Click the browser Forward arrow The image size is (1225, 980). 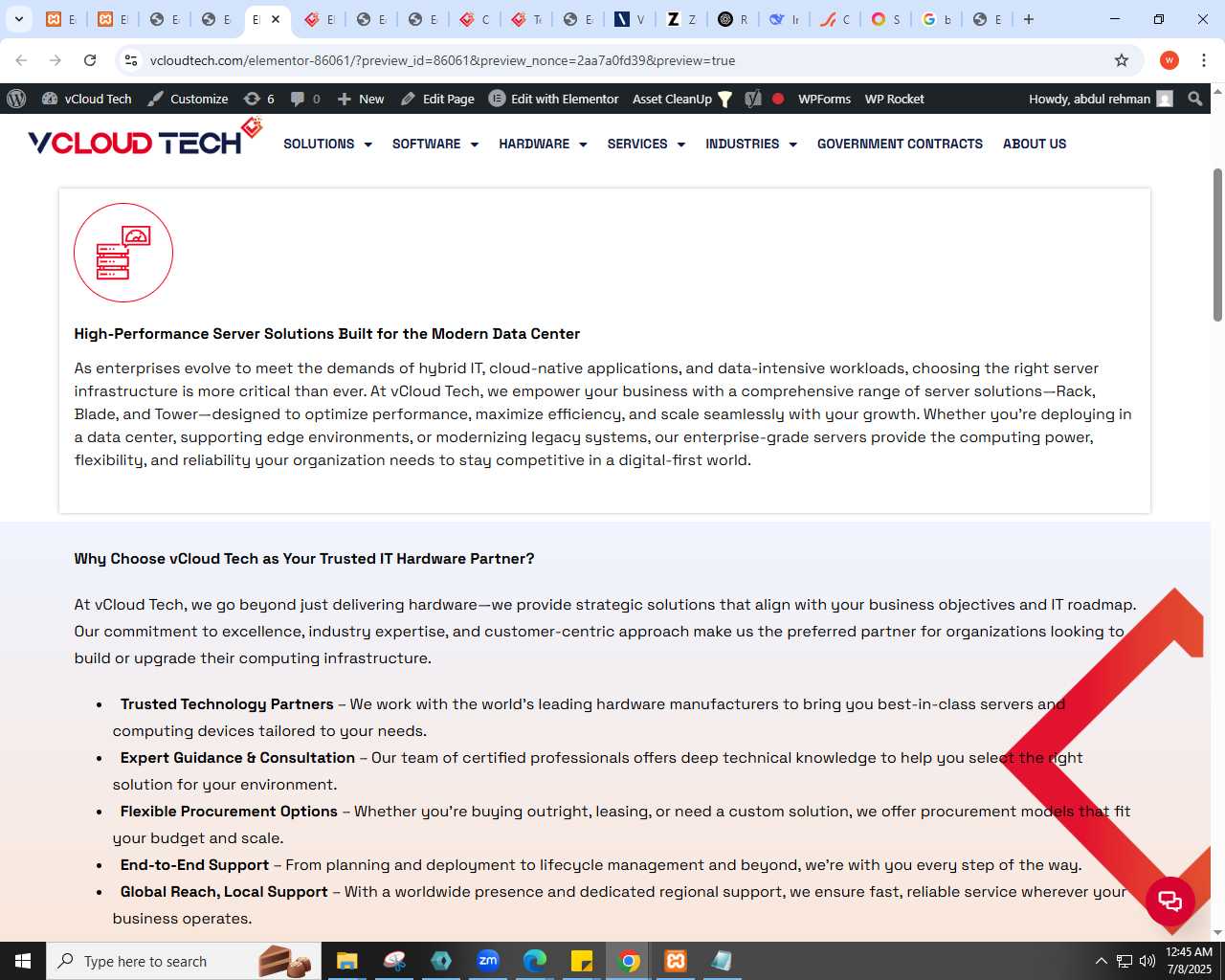(x=56, y=60)
